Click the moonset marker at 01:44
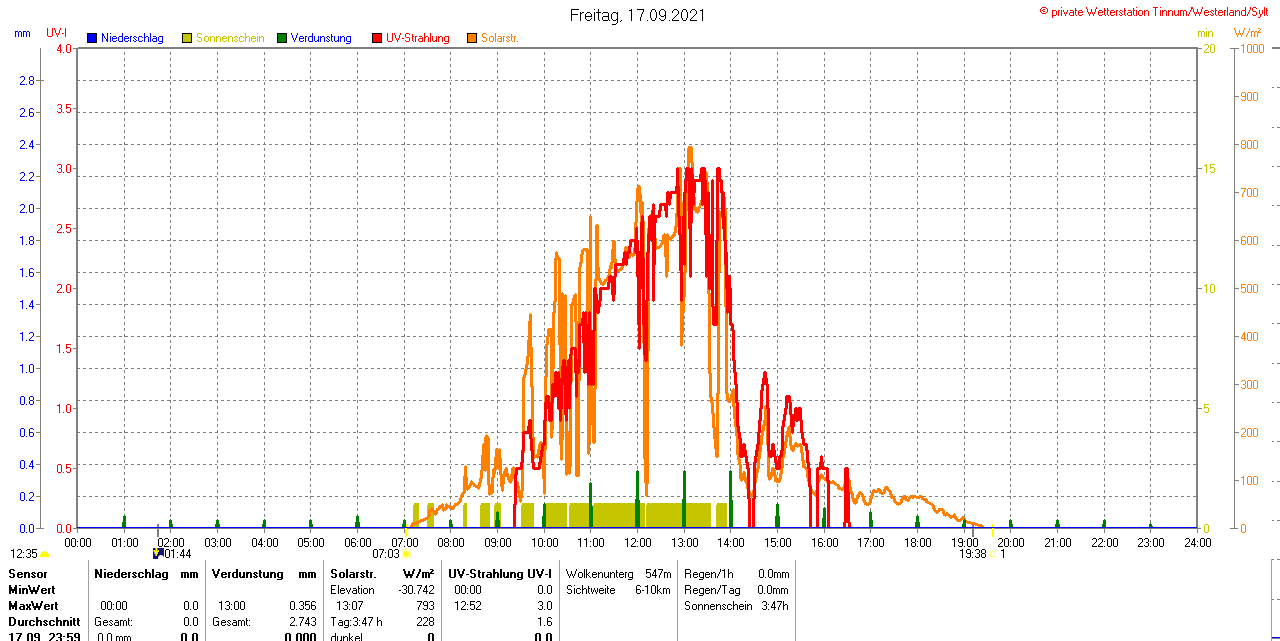The image size is (1280, 641). (x=157, y=553)
